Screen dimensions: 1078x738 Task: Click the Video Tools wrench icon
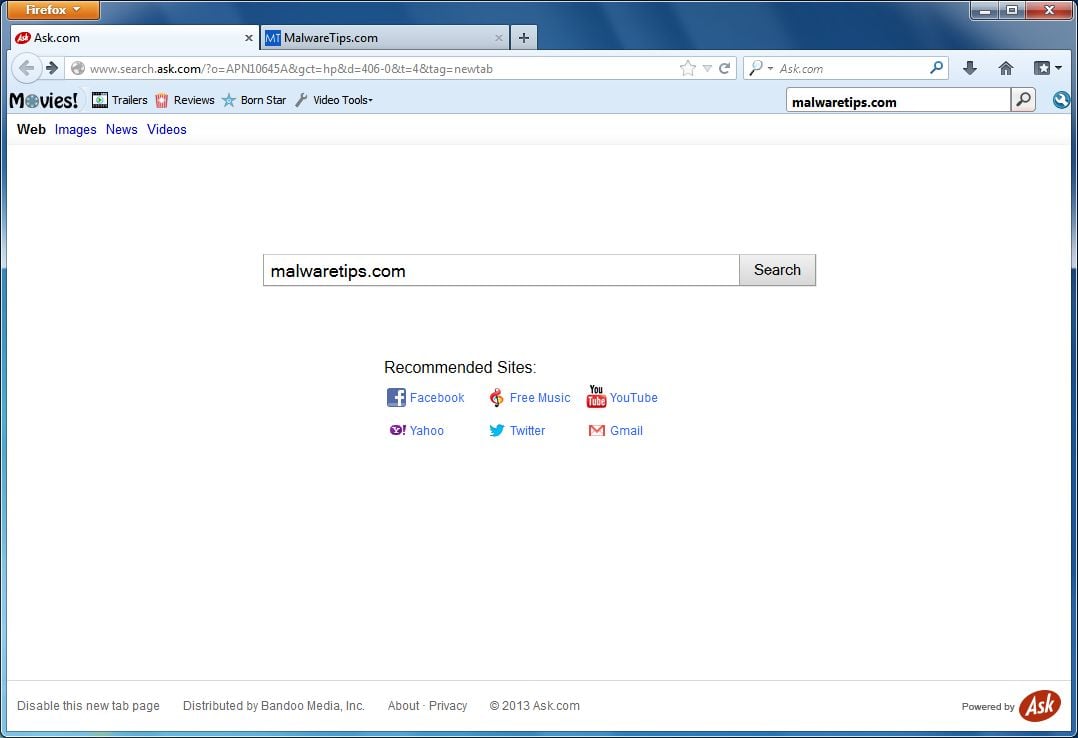tap(301, 100)
